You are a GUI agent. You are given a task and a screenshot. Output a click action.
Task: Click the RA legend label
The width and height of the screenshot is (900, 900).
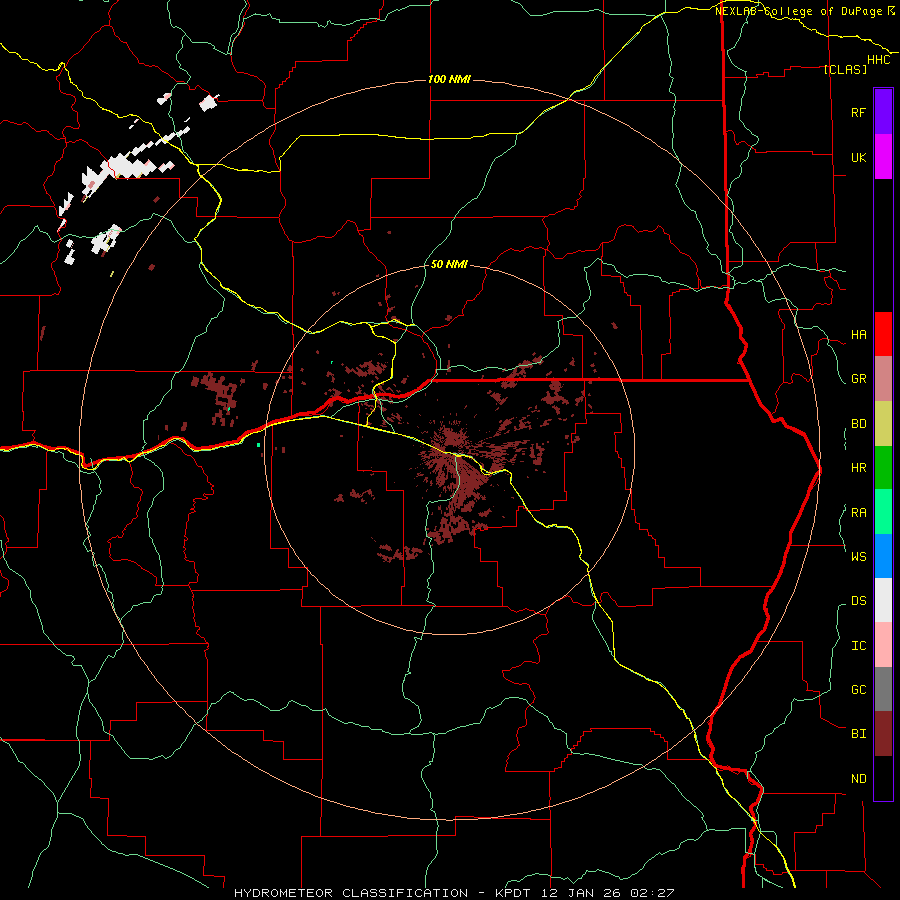(858, 512)
